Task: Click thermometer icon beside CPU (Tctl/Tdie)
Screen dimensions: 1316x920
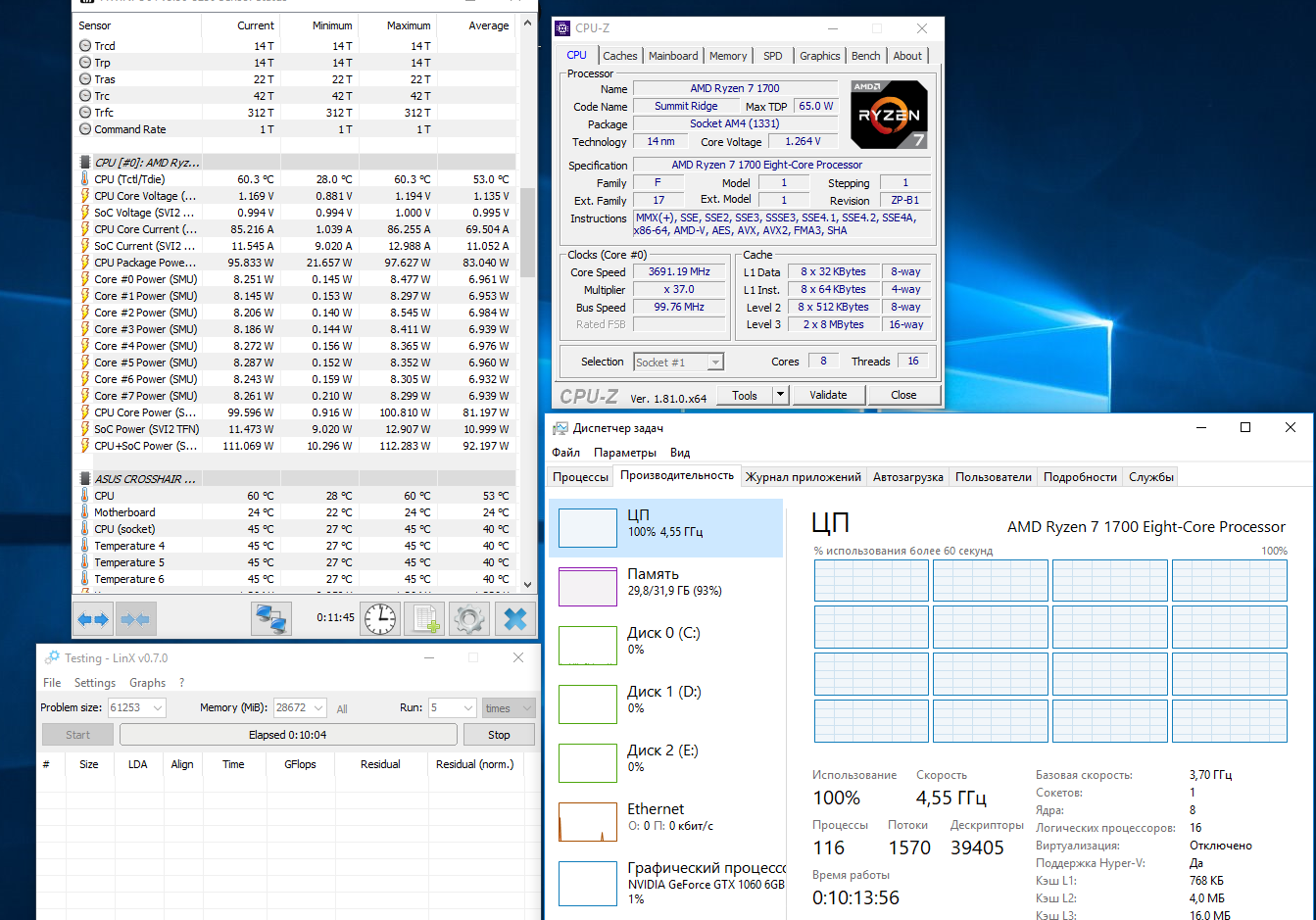Action: click(x=85, y=179)
